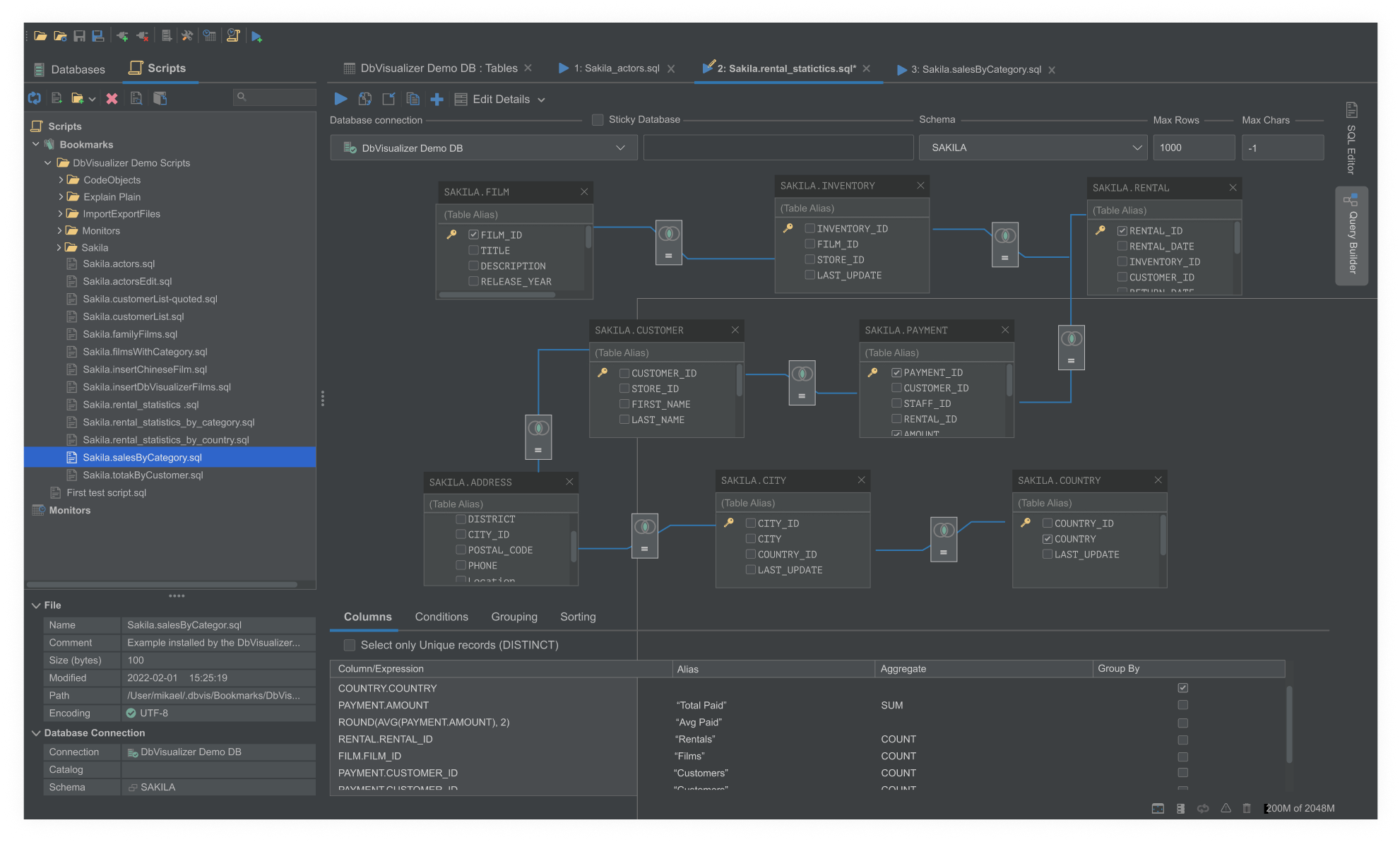The image size is (1400, 842).
Task: Click the Edit Details button
Action: click(x=500, y=99)
